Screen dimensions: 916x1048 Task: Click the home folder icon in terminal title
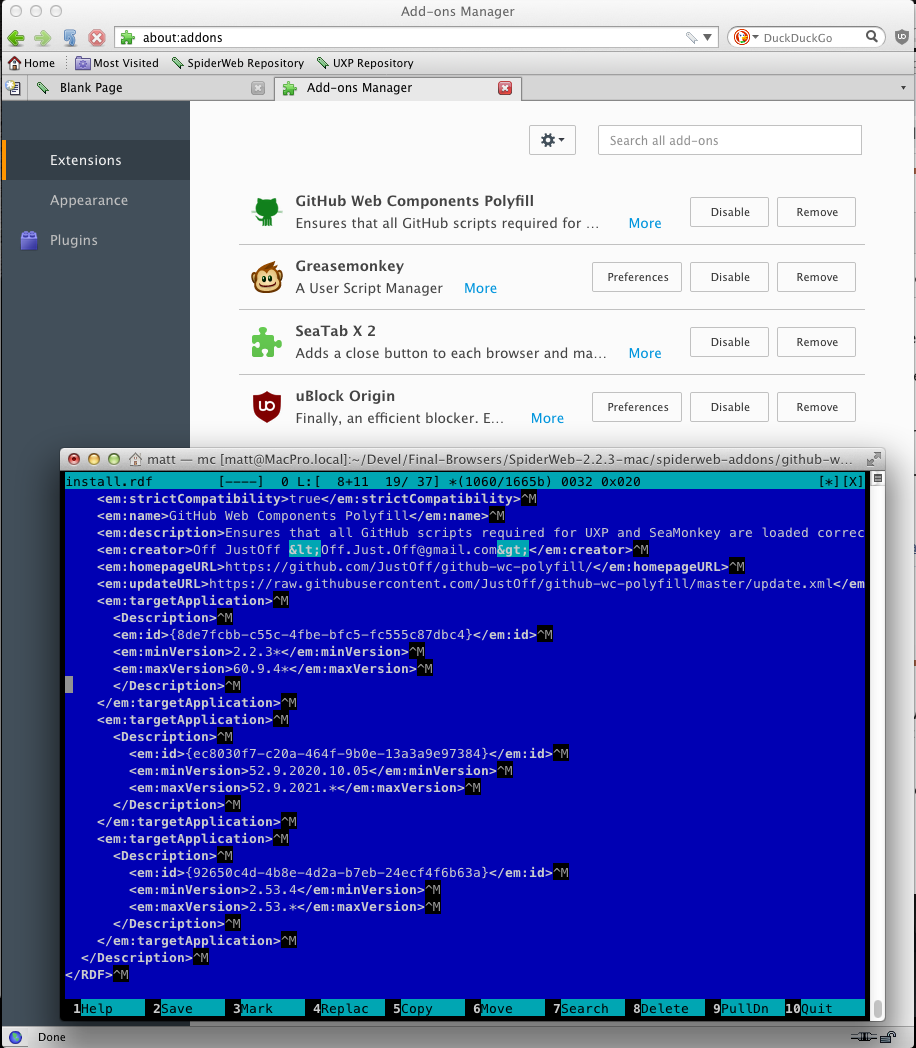(136, 459)
